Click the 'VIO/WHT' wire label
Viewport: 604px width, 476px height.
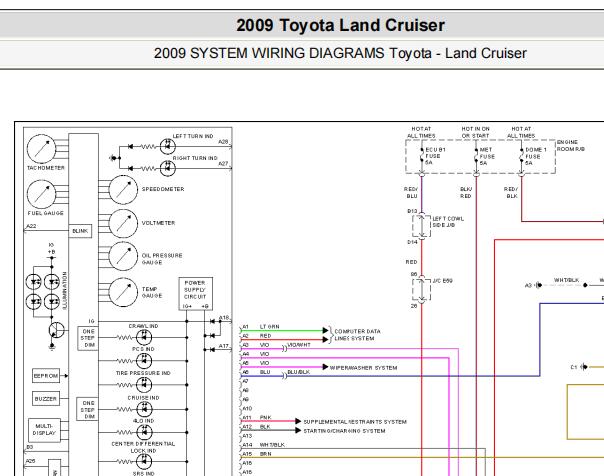coord(299,345)
